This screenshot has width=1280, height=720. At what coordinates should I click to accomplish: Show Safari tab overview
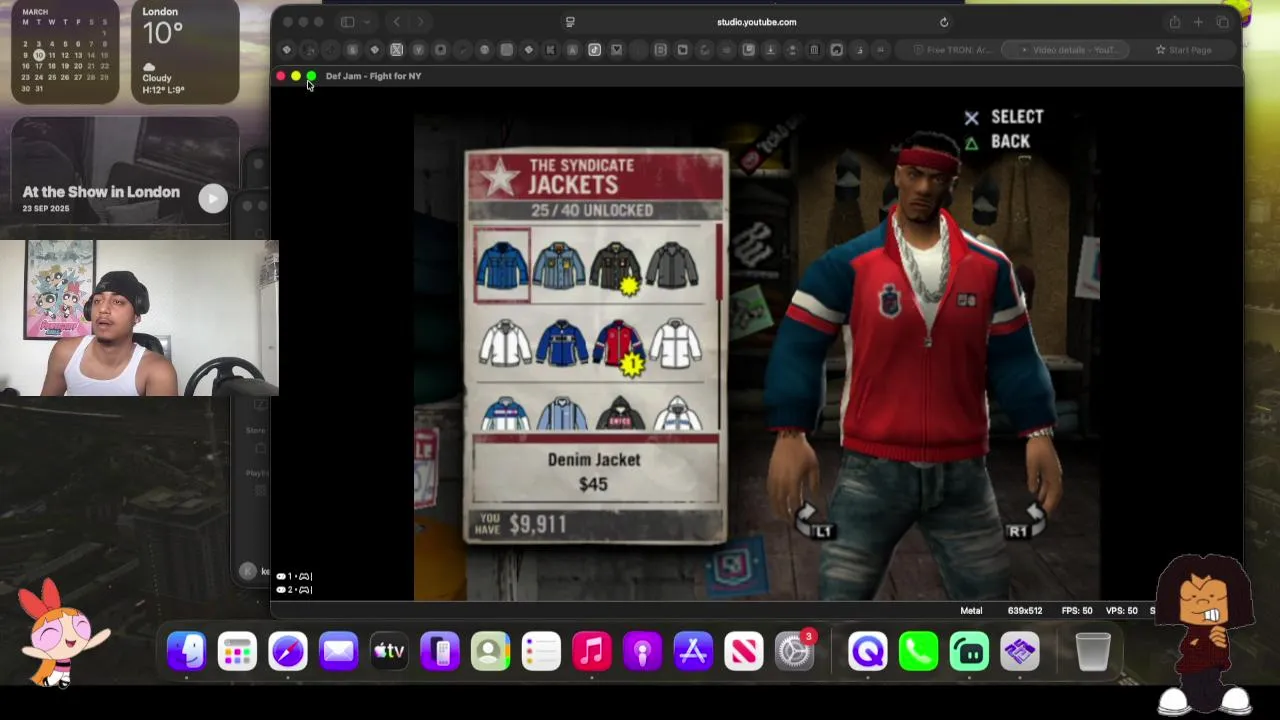[1222, 22]
